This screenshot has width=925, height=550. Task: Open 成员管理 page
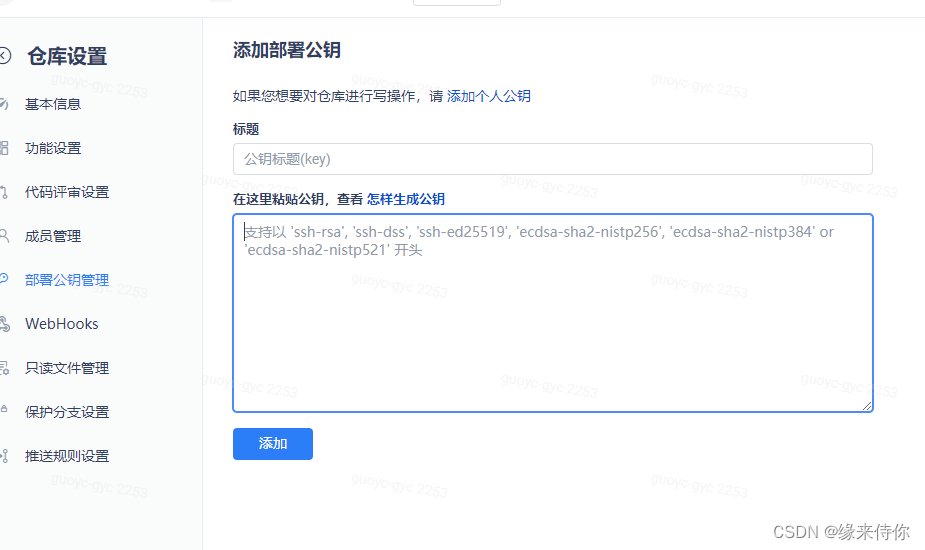click(53, 236)
